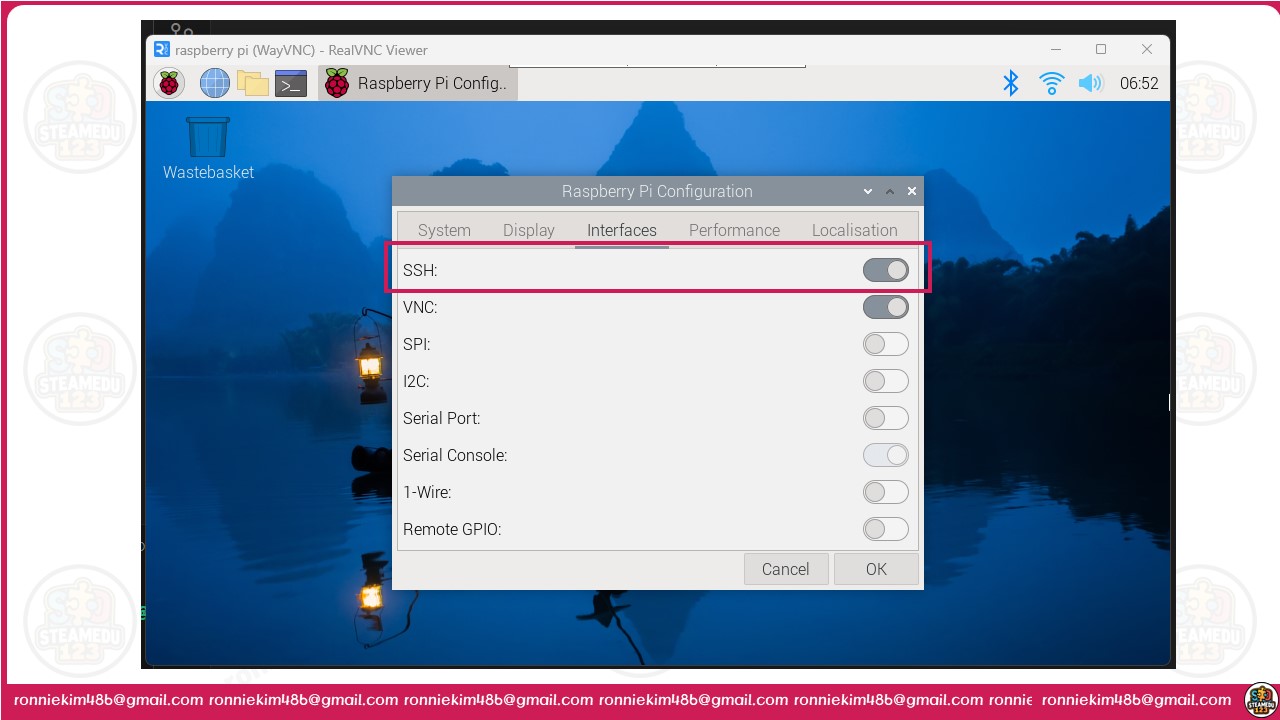This screenshot has width=1280, height=720.
Task: Open the Raspberry Pi main menu
Action: 169,83
